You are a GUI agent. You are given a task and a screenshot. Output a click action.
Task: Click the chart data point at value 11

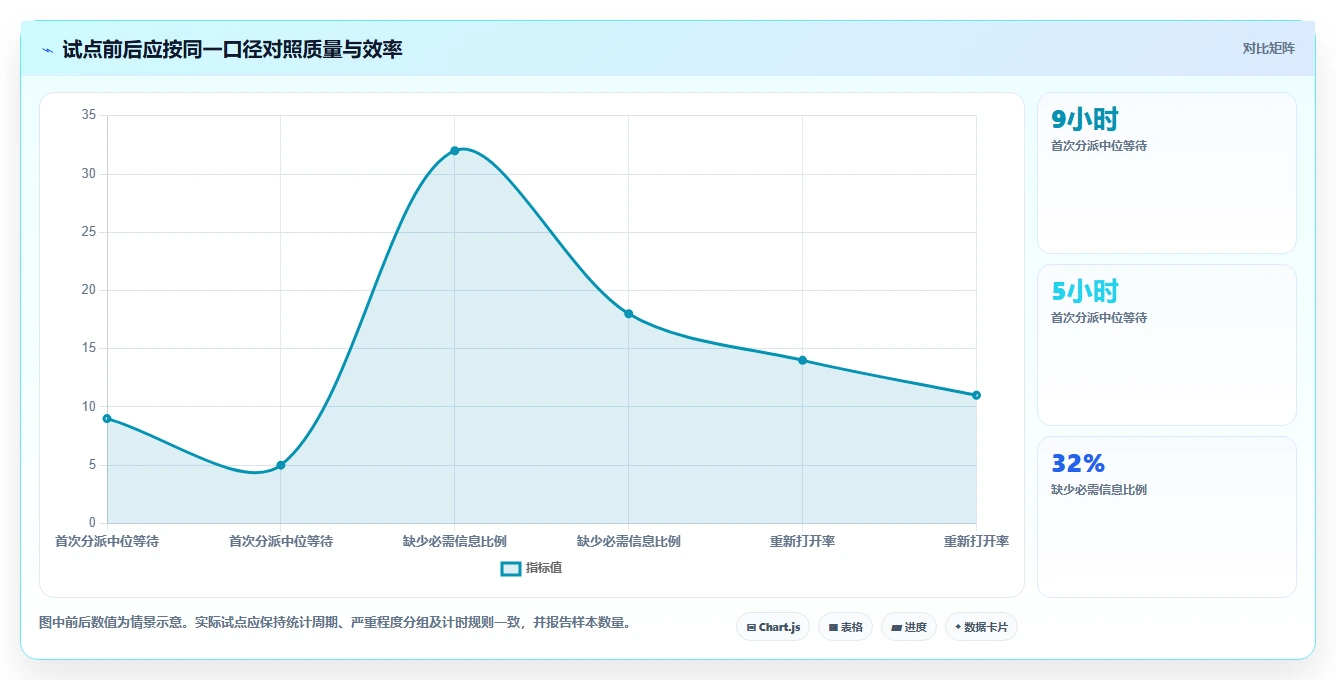coord(976,395)
